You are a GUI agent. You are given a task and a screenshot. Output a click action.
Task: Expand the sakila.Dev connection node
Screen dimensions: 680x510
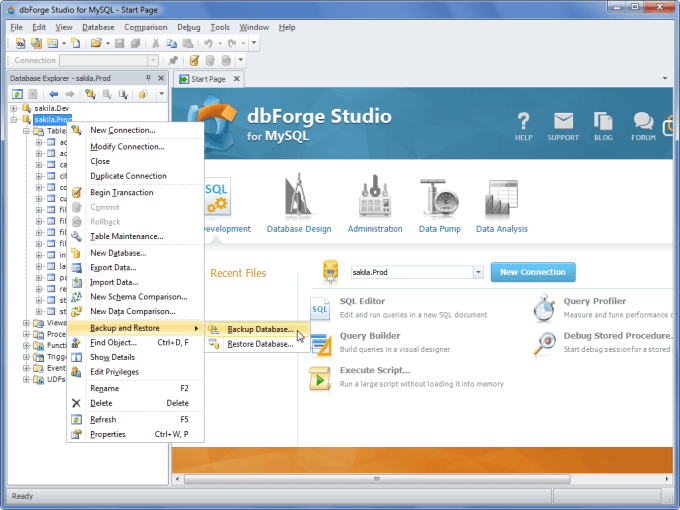pos(13,108)
